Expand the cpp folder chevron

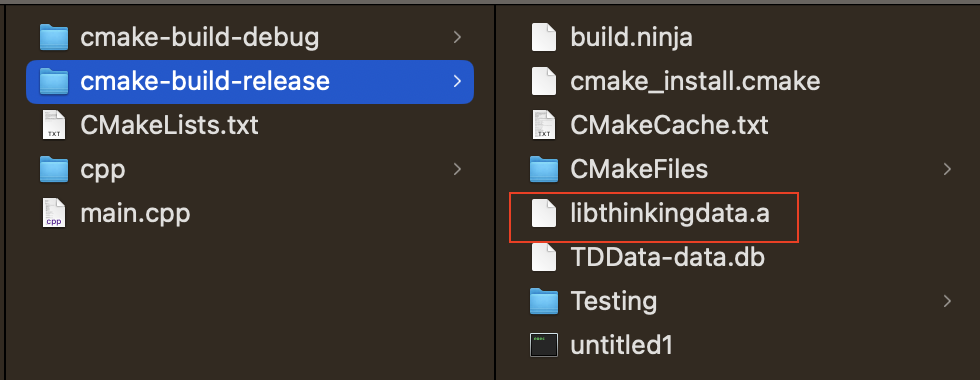pos(458,169)
